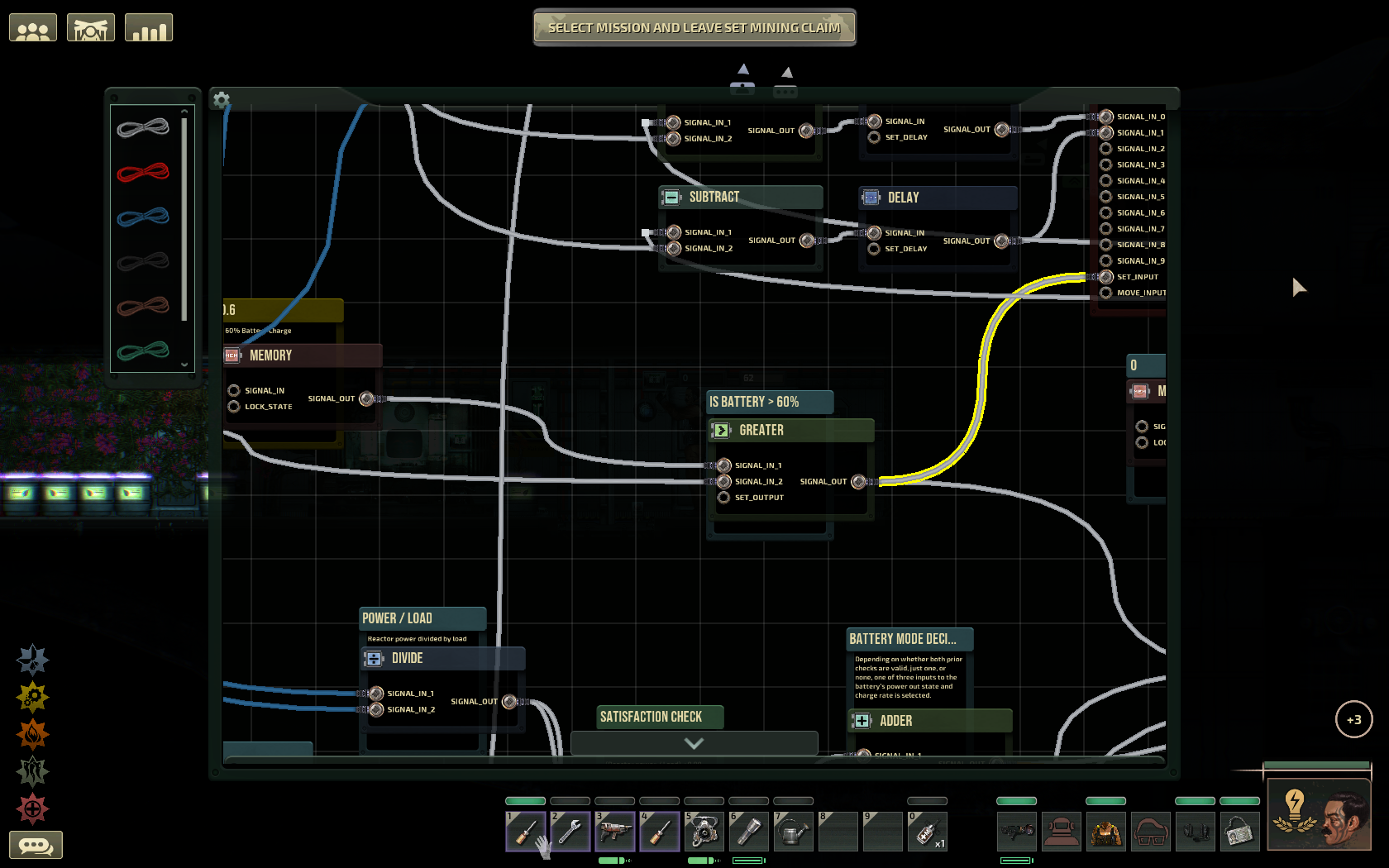Select the screwdriver in hotbar slot 4

660,831
